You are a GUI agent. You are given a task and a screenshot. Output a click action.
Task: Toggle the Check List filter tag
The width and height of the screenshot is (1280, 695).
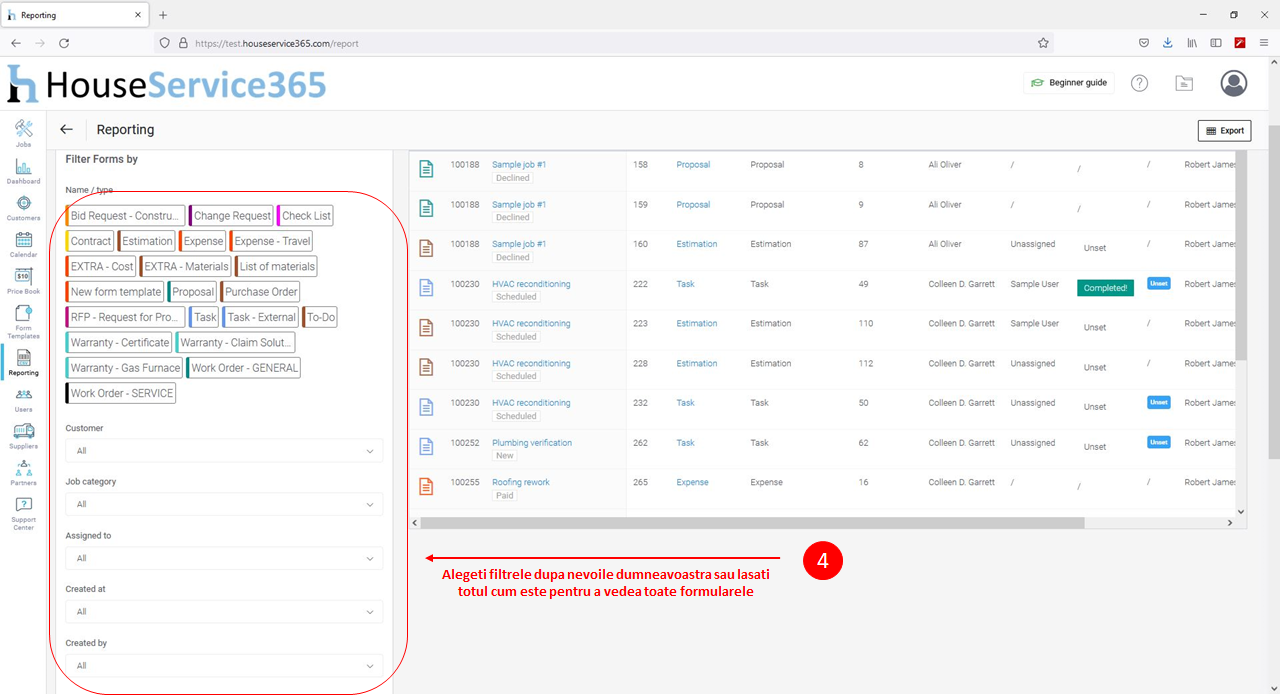click(x=305, y=216)
